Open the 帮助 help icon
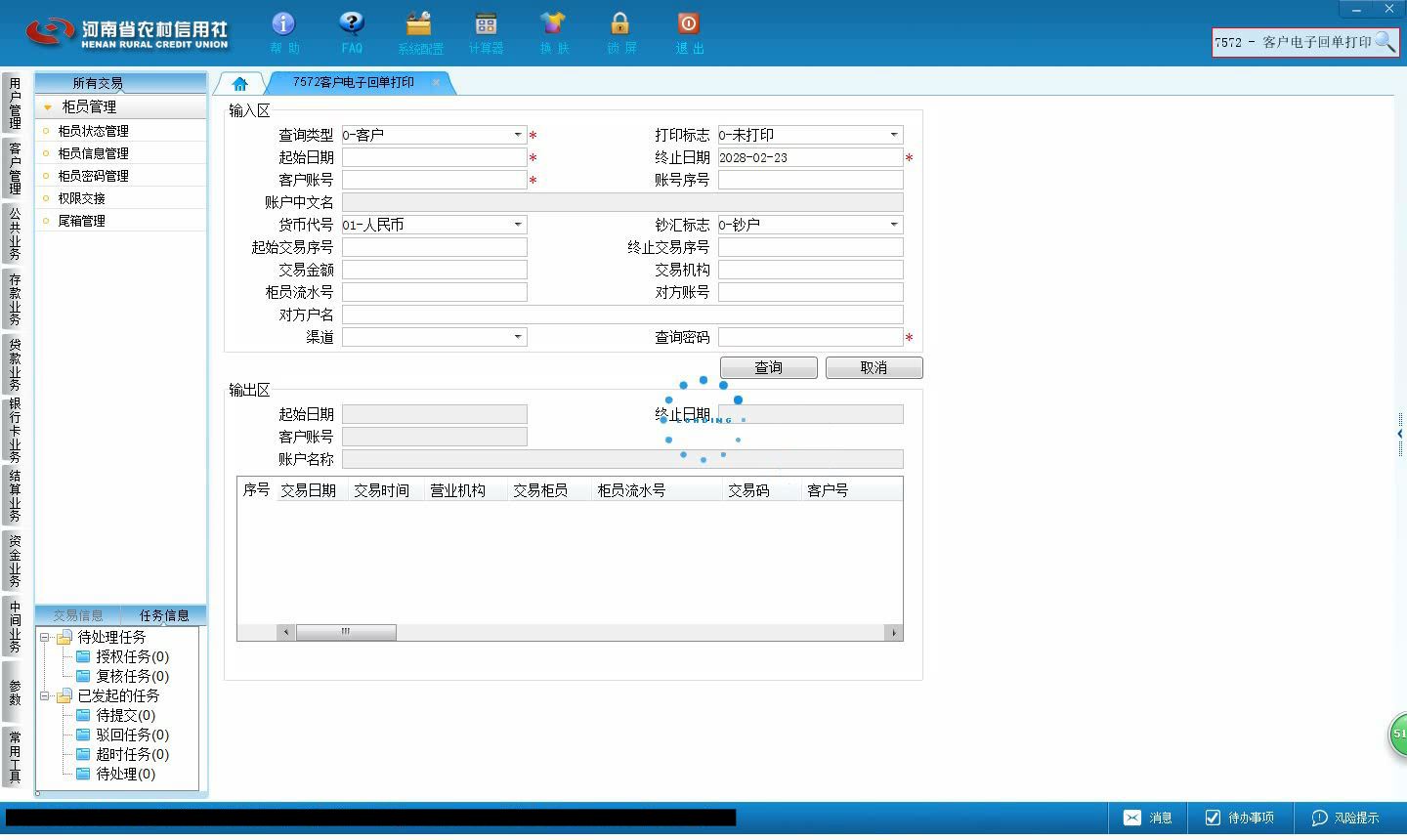Screen dimensions: 1407x840 click(283, 32)
